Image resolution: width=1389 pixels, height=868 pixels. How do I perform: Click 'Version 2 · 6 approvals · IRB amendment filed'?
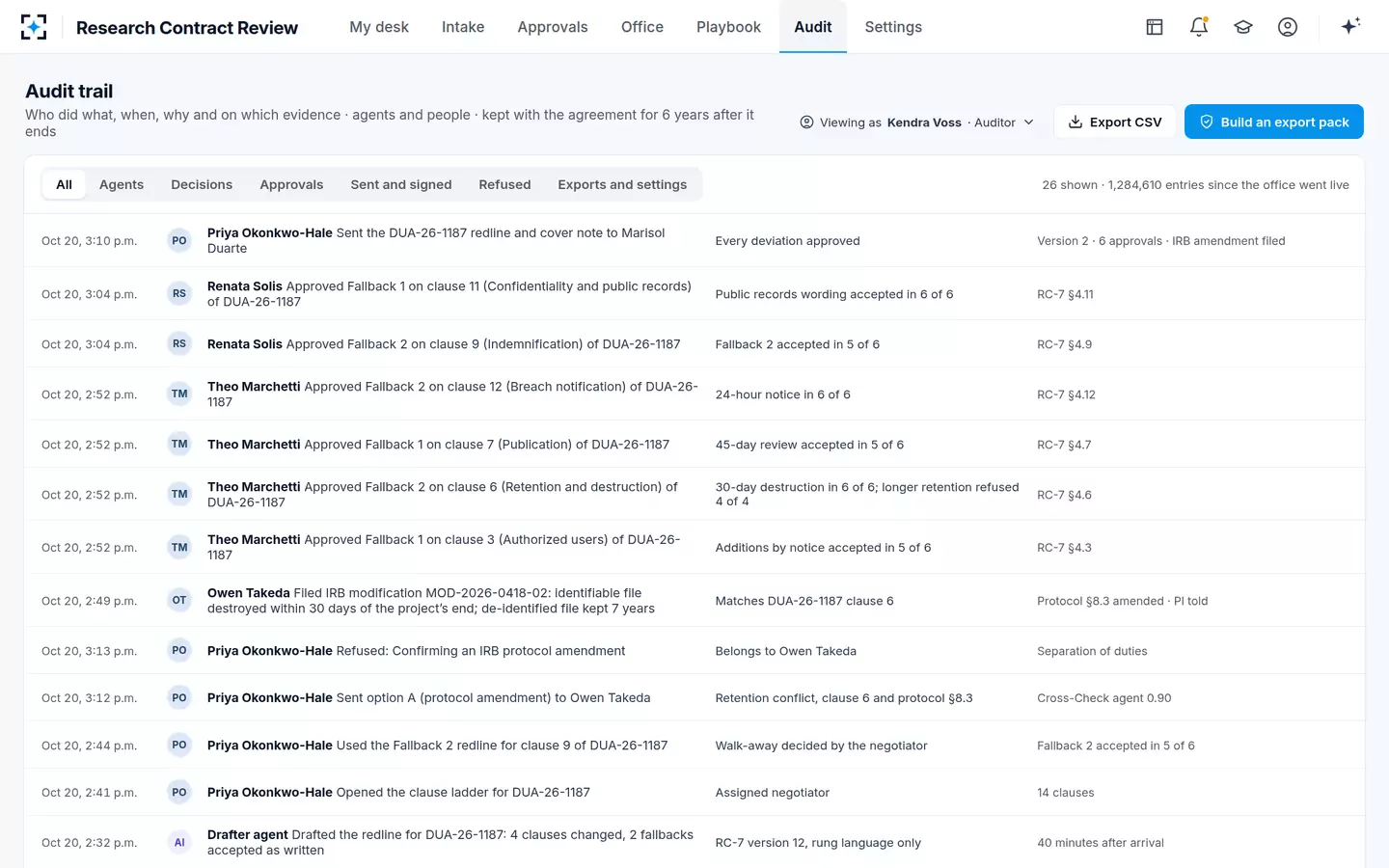pyautogui.click(x=1161, y=241)
